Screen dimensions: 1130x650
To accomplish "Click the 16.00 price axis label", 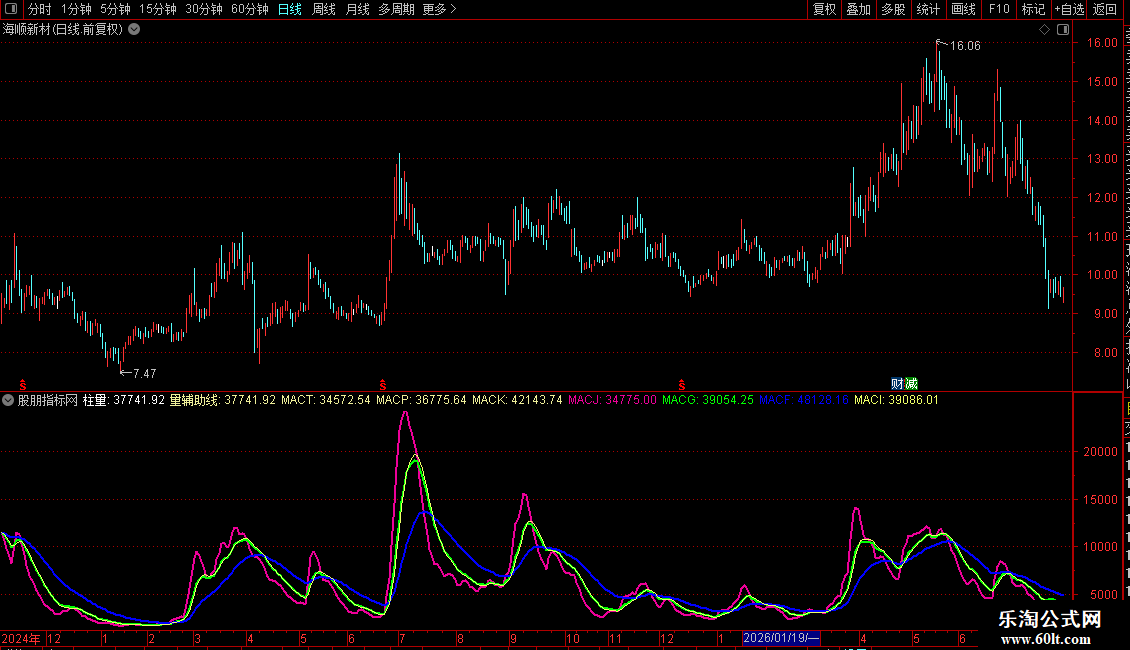I will tap(1102, 43).
